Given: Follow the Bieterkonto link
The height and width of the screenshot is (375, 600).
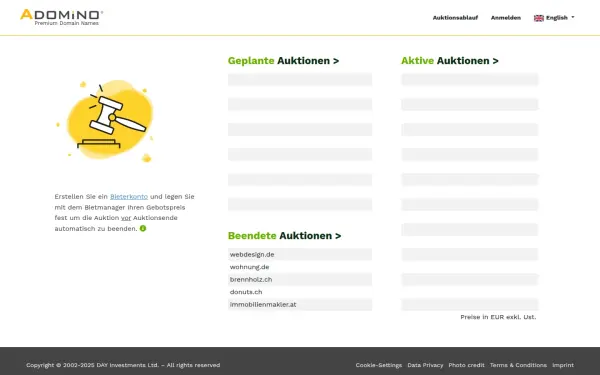Looking at the screenshot, I should 129,196.
